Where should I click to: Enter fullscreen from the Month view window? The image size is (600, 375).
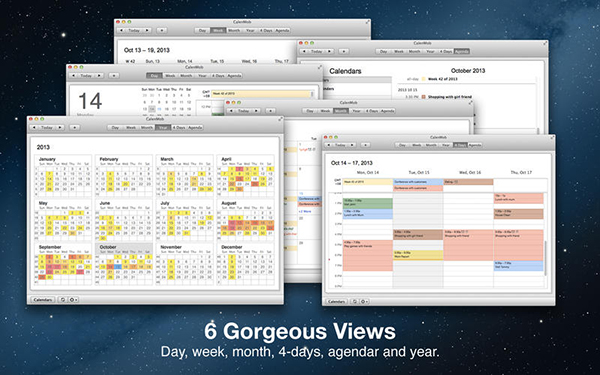coord(470,103)
